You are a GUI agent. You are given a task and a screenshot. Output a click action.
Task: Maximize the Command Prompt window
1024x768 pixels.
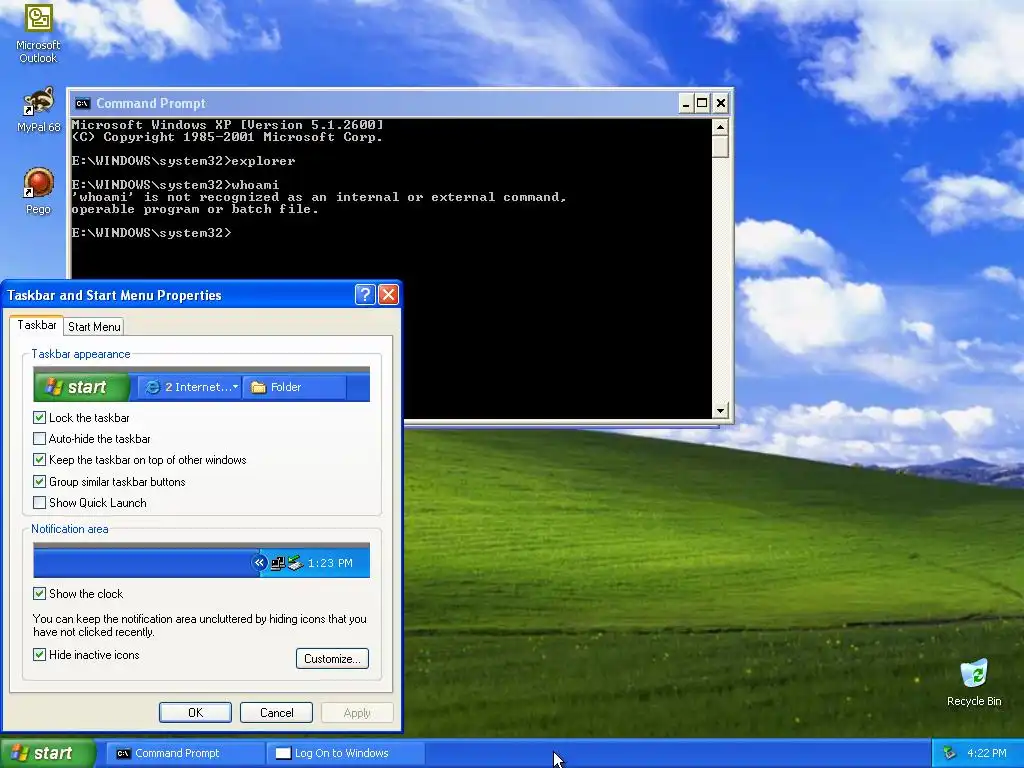tap(702, 103)
